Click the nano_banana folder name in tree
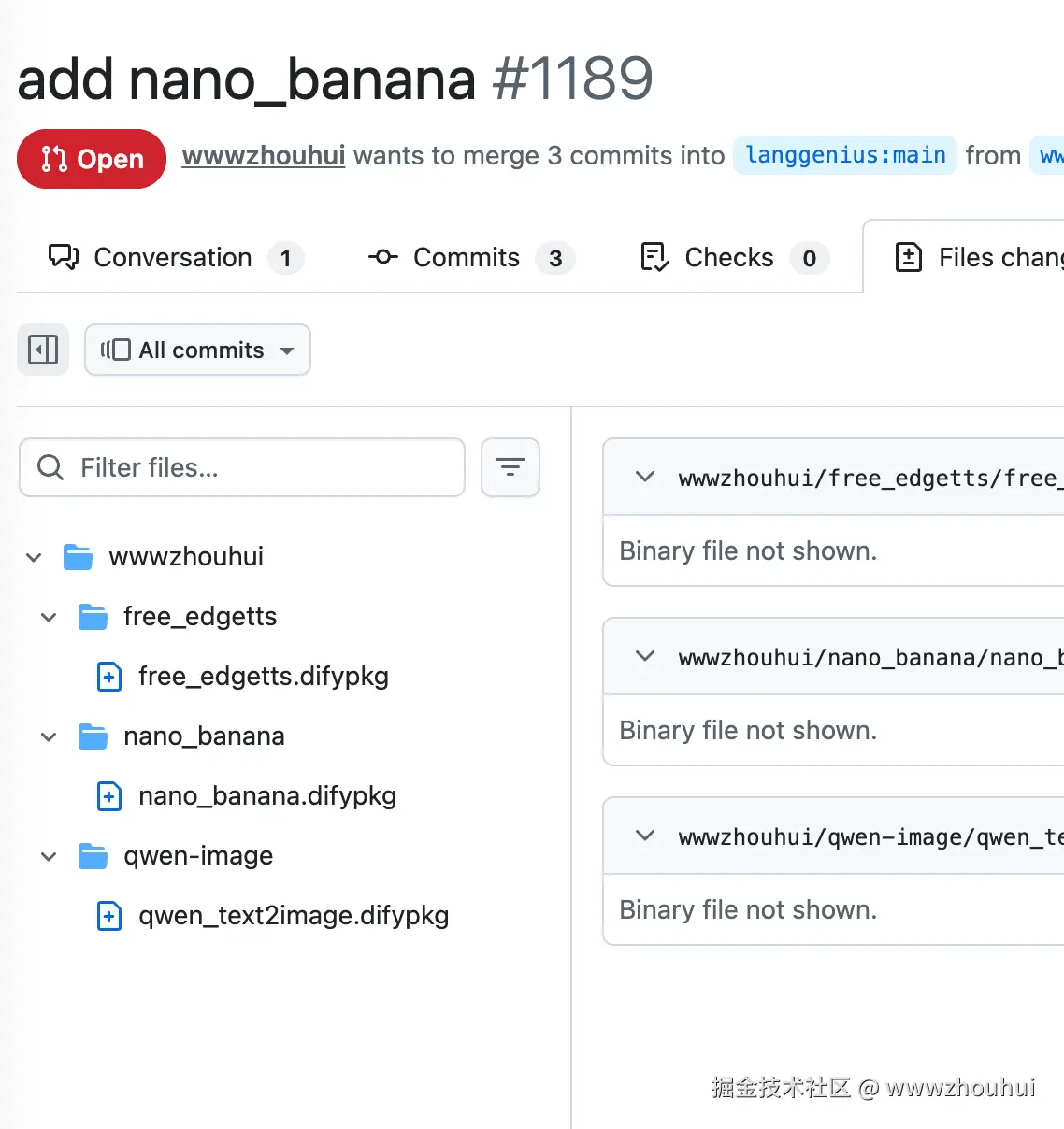1064x1129 pixels. 204,736
